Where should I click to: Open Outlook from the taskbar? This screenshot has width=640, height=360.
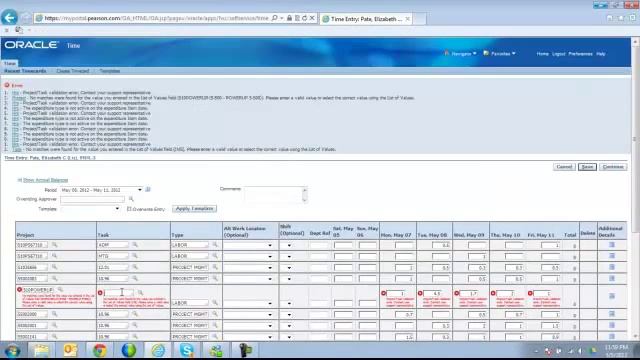tap(70, 350)
